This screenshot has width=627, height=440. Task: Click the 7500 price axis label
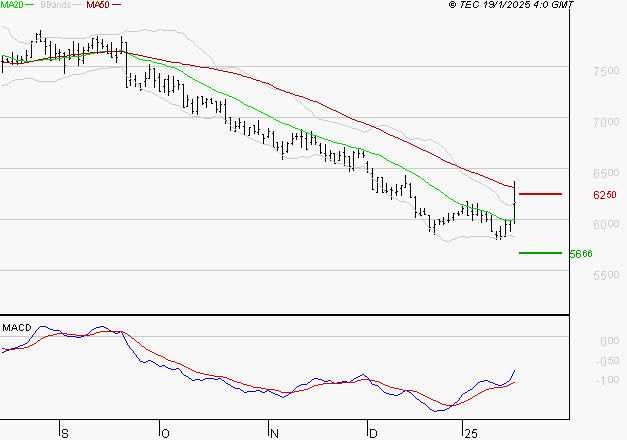[606, 71]
